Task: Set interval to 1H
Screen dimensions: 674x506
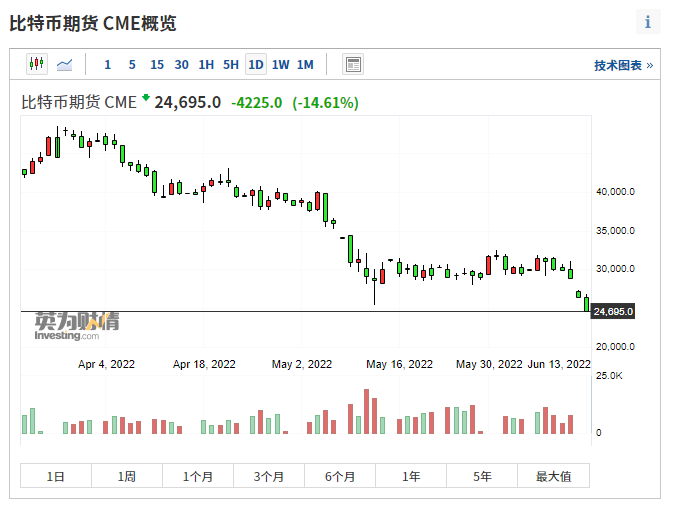Action: [x=206, y=65]
